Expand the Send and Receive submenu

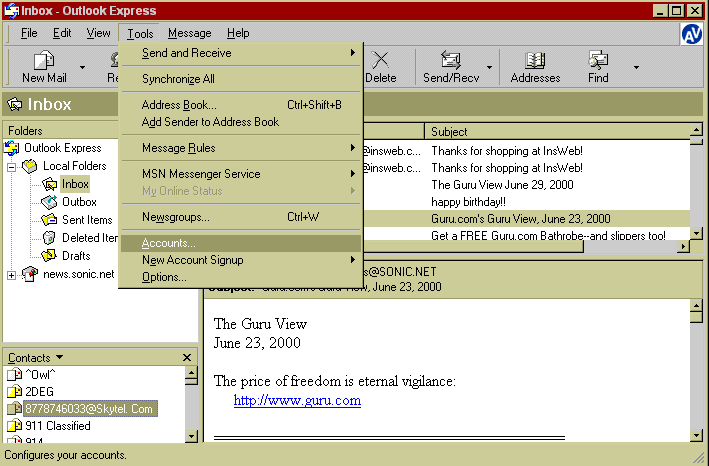(241, 53)
